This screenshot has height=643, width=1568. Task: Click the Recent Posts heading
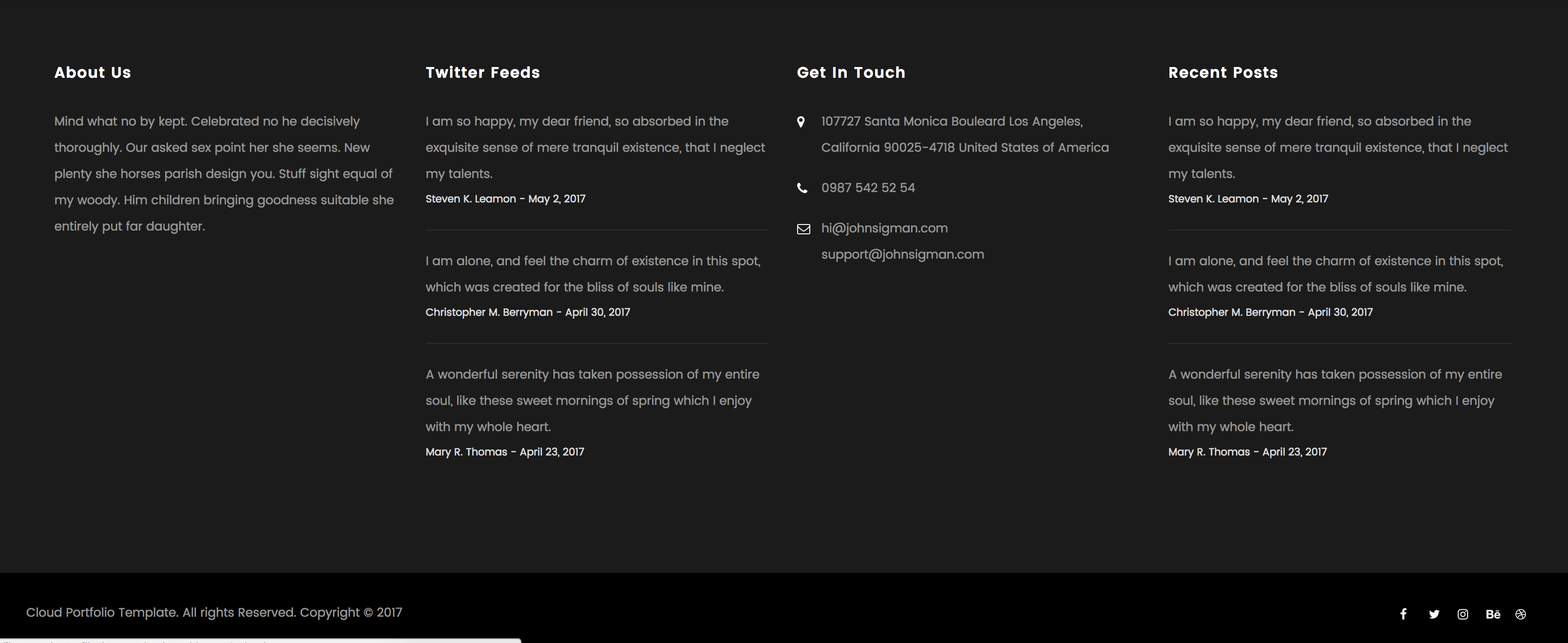coord(1222,72)
